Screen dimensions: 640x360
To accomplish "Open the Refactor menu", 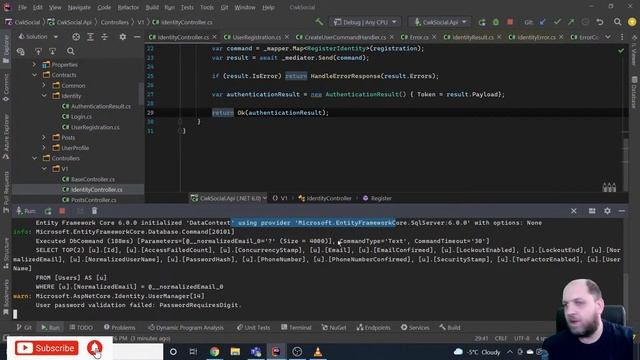I will [128, 7].
